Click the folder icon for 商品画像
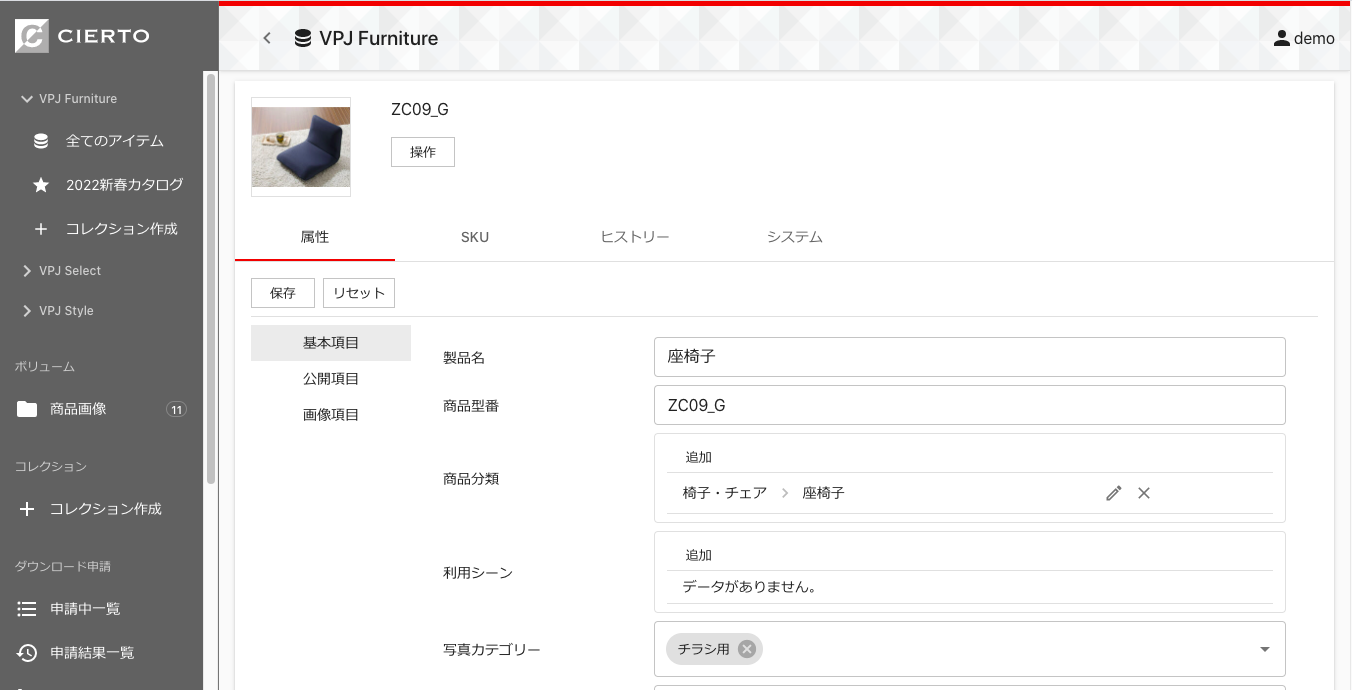Image resolution: width=1352 pixels, height=690 pixels. pos(27,409)
